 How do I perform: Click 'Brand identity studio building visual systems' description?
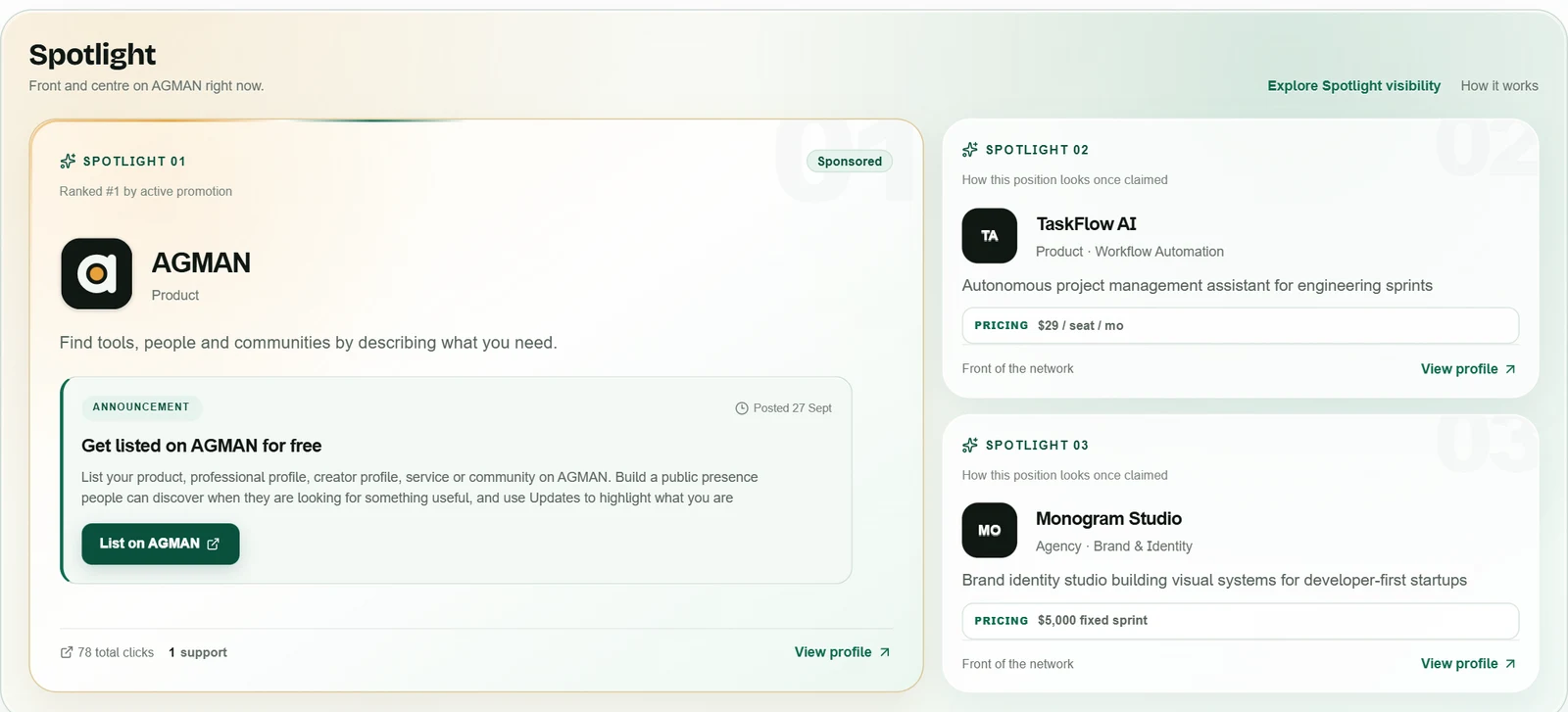point(1214,581)
